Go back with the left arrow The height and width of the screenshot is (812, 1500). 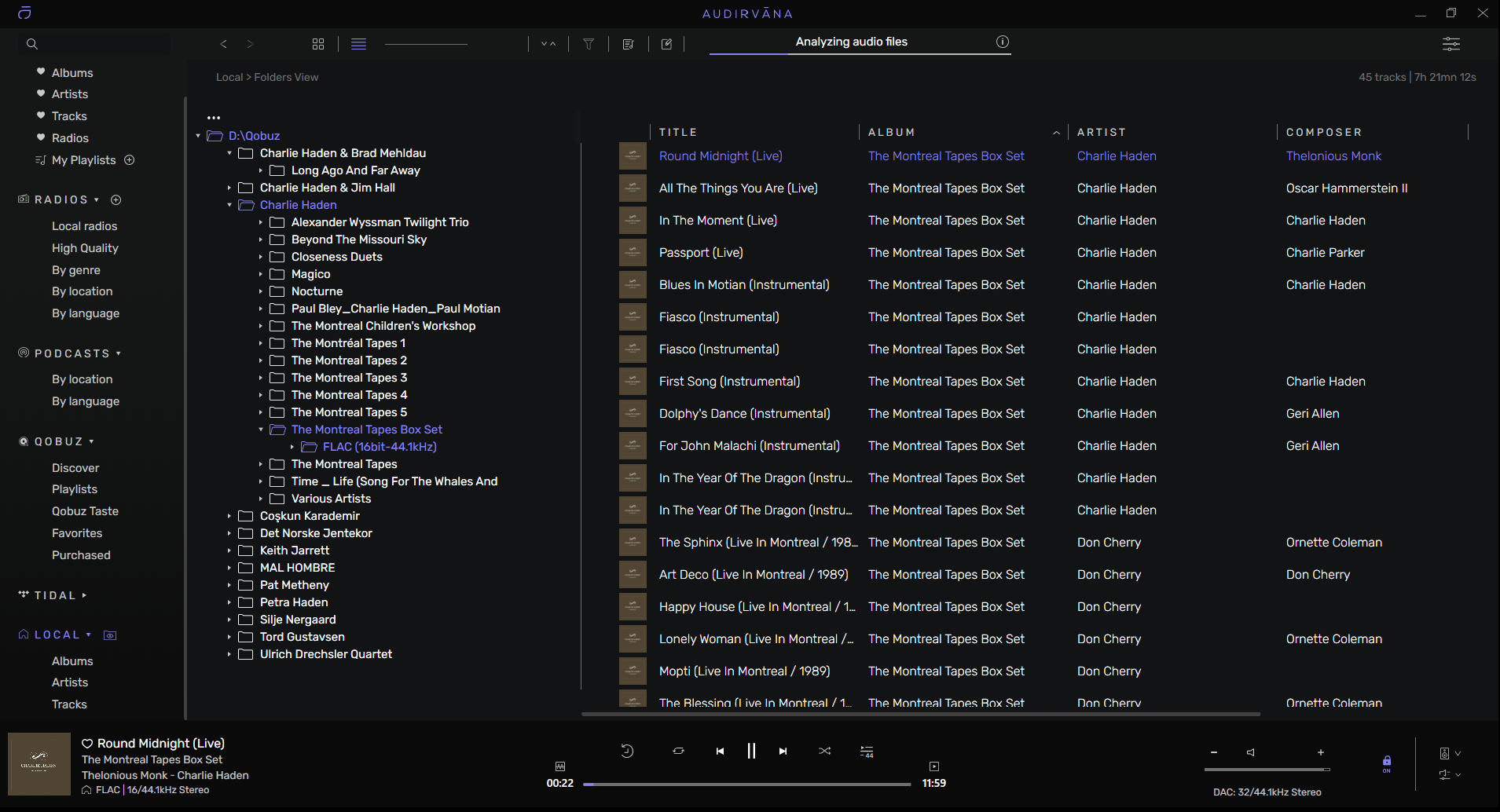[x=224, y=44]
